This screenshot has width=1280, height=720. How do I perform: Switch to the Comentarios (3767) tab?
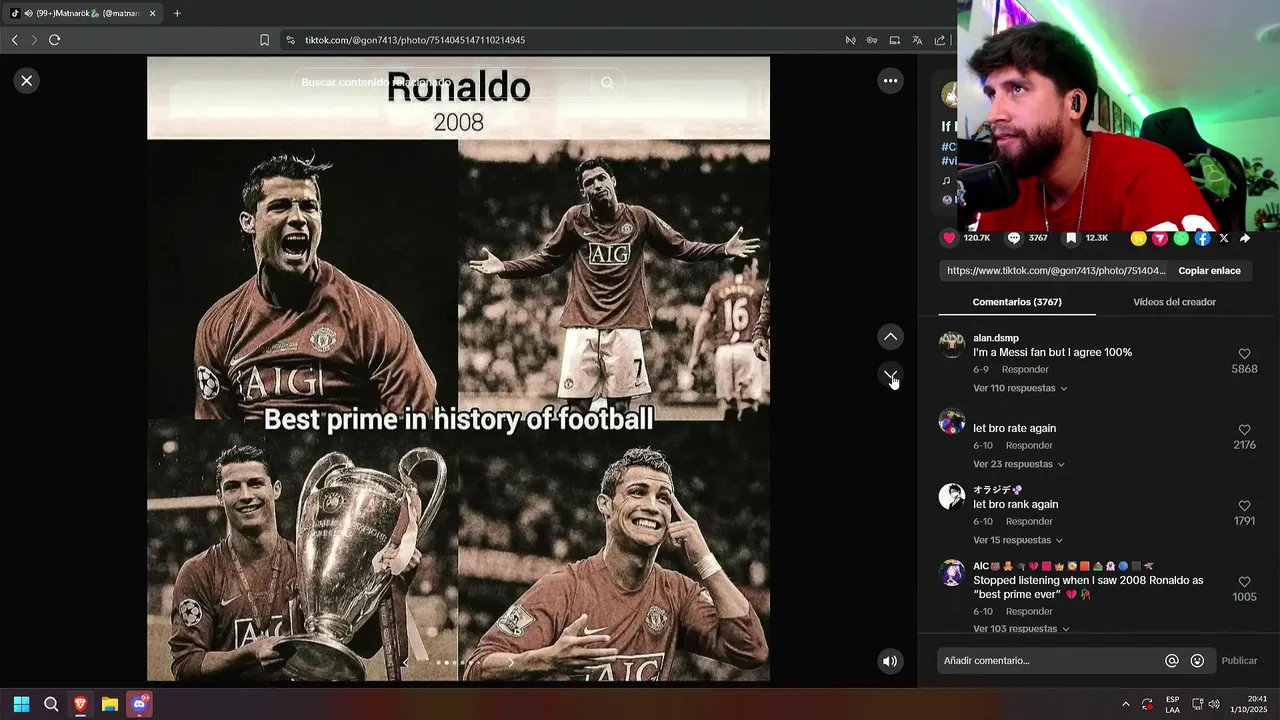coord(1017,302)
